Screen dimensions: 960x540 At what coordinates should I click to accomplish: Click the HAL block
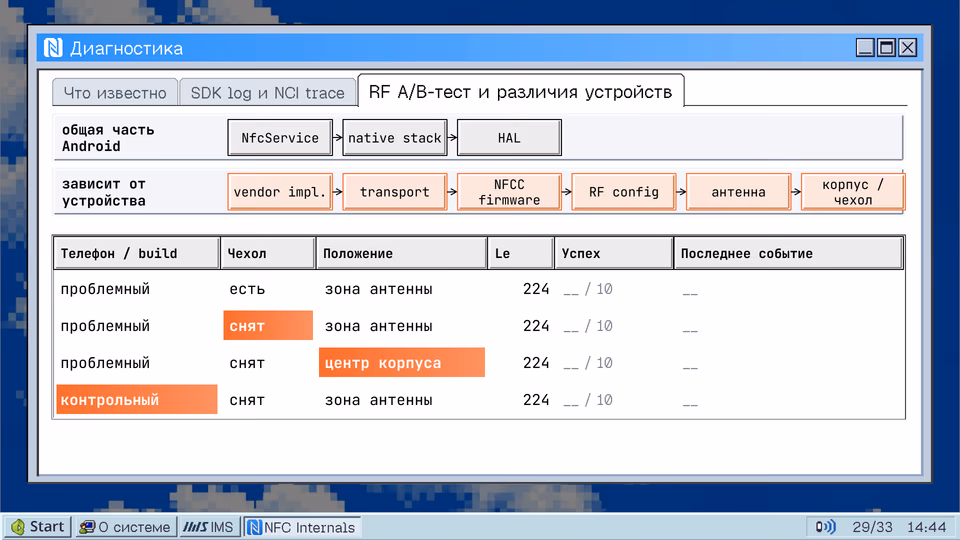point(509,138)
